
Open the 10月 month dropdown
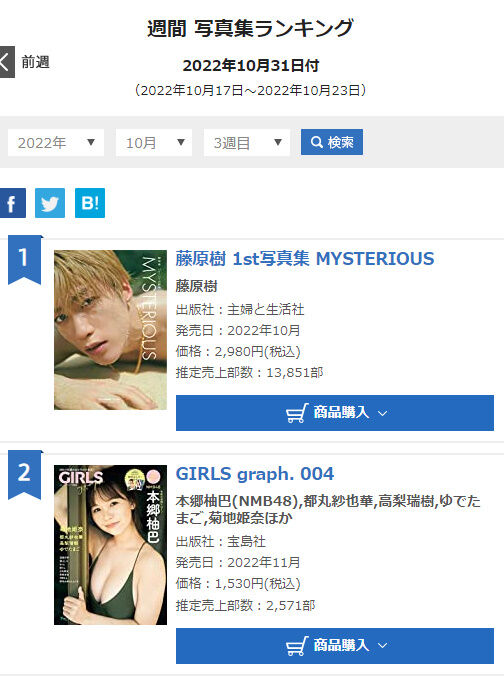[154, 142]
